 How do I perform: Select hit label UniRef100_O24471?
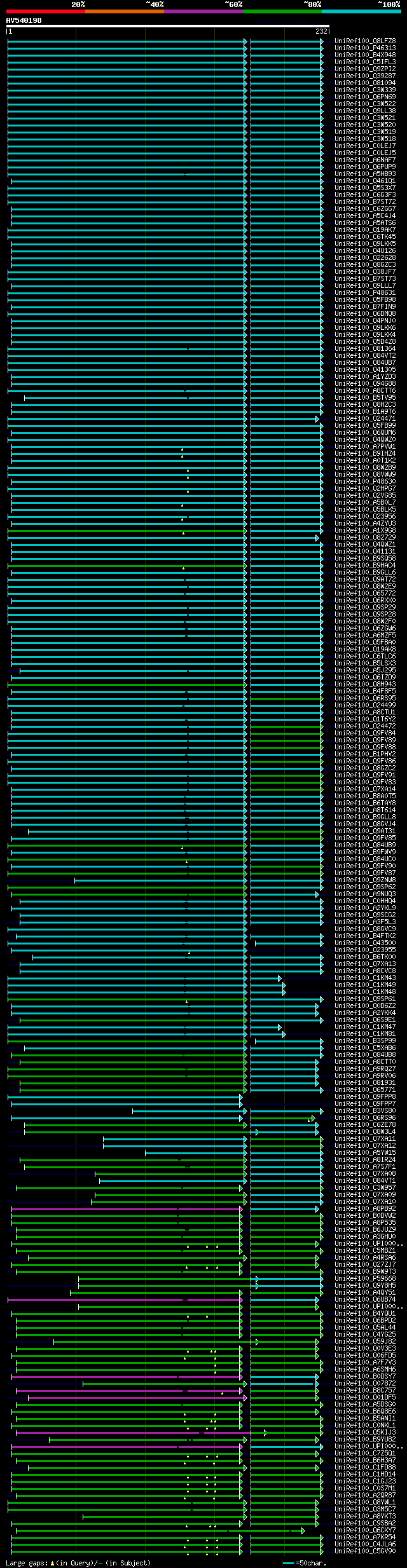(x=365, y=418)
